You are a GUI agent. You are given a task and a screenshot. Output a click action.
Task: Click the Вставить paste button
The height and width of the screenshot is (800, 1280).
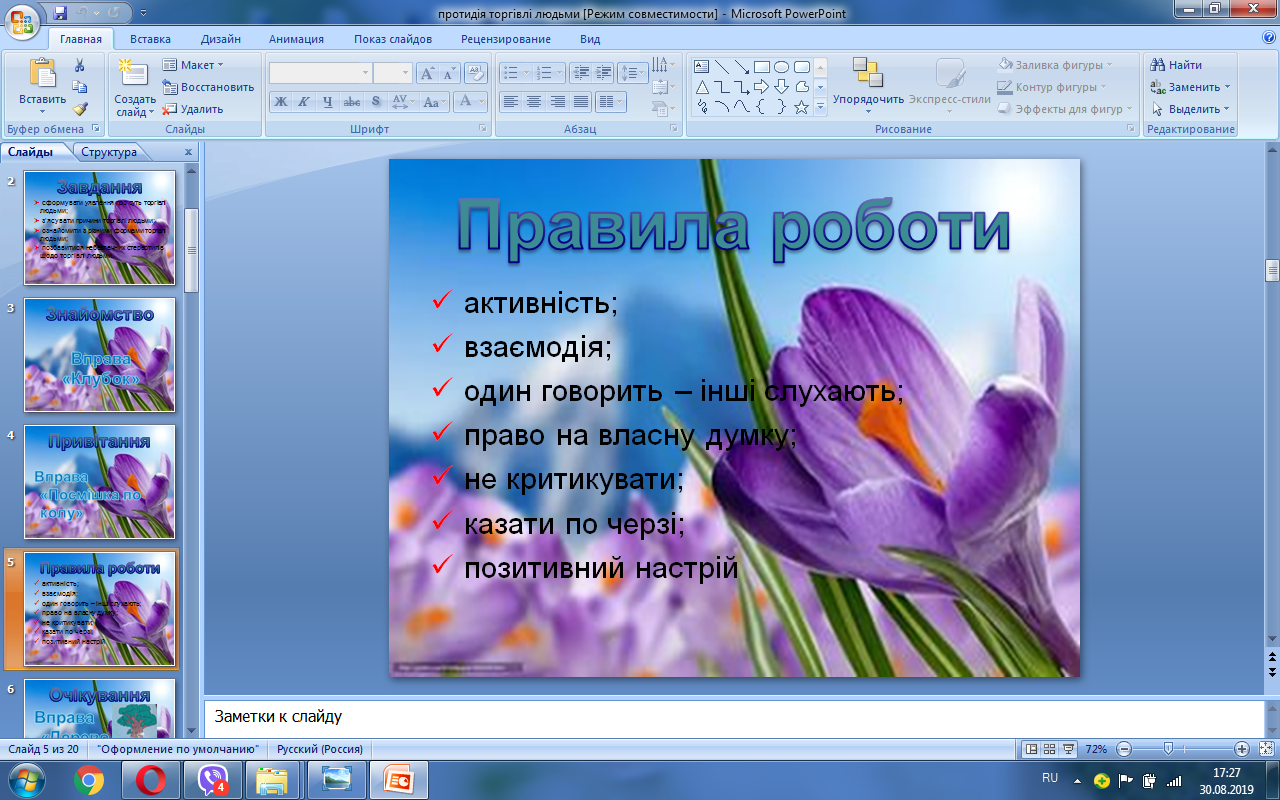(x=42, y=87)
